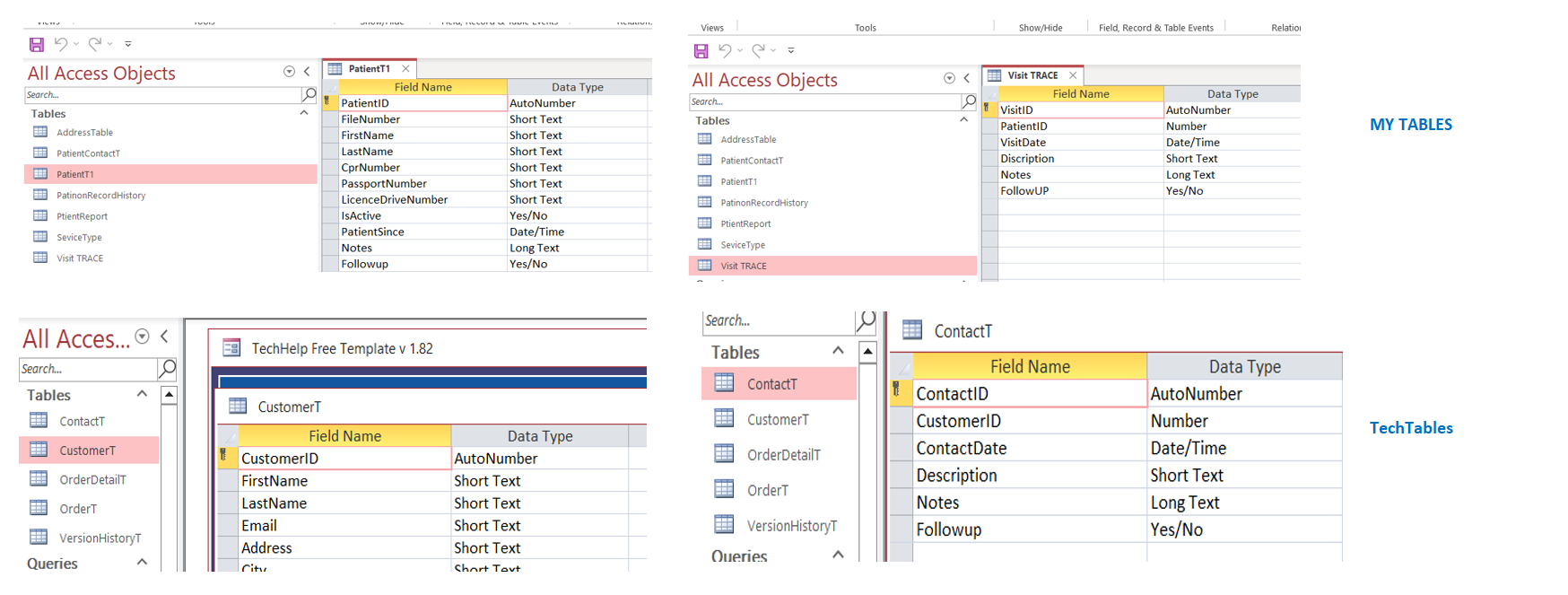Collapse the Tables group in the CustomerT window
1568x595 pixels.
(142, 394)
